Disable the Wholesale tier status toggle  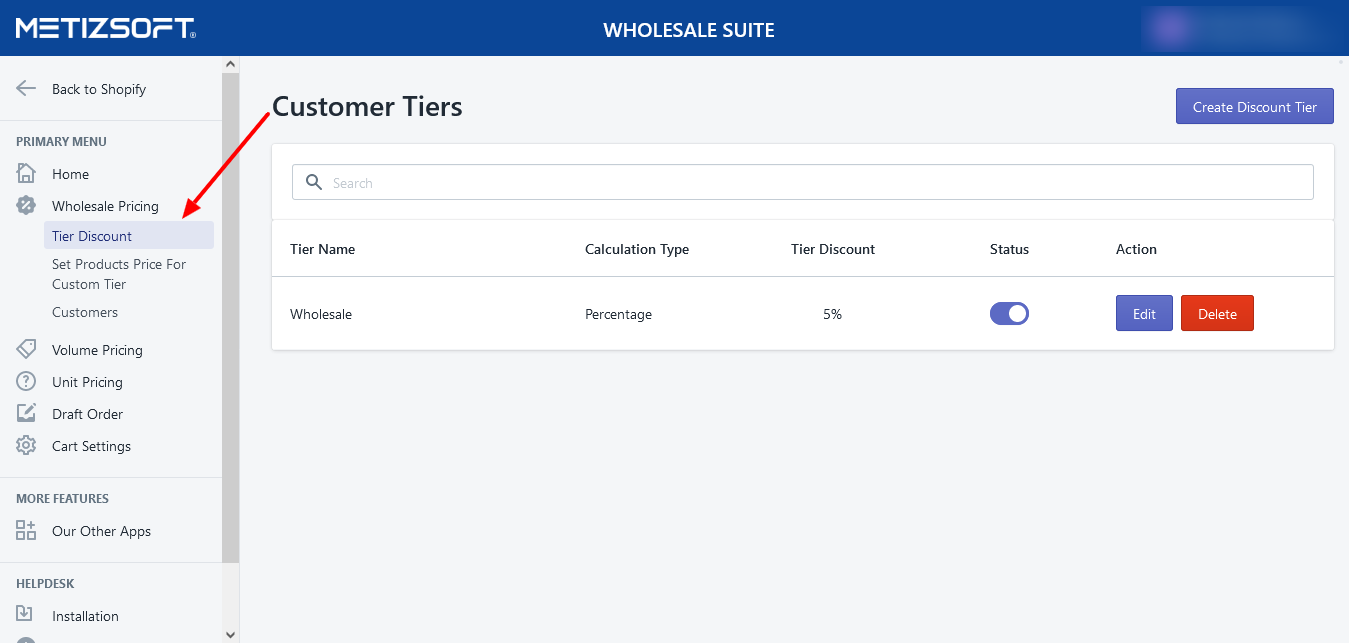point(1009,314)
